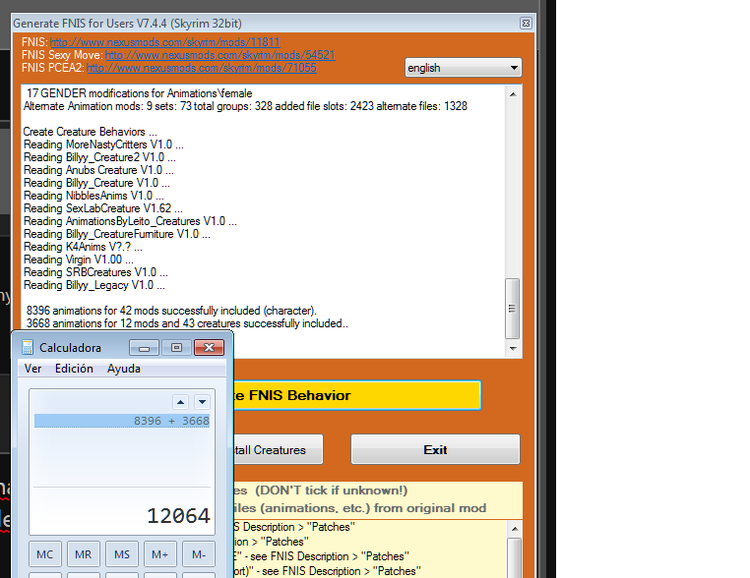Click the line 'Reading K4Anims V?.?'
Viewport: 750px width, 578px height.
tap(83, 247)
